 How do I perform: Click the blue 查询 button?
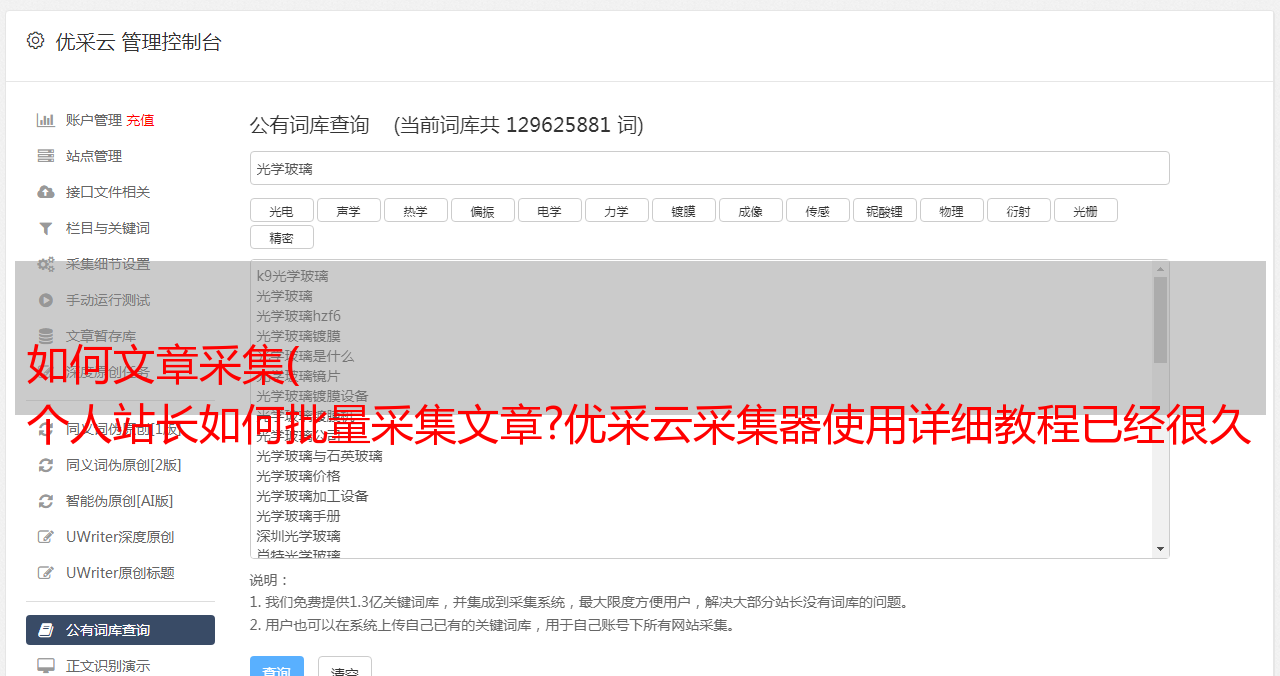(277, 667)
